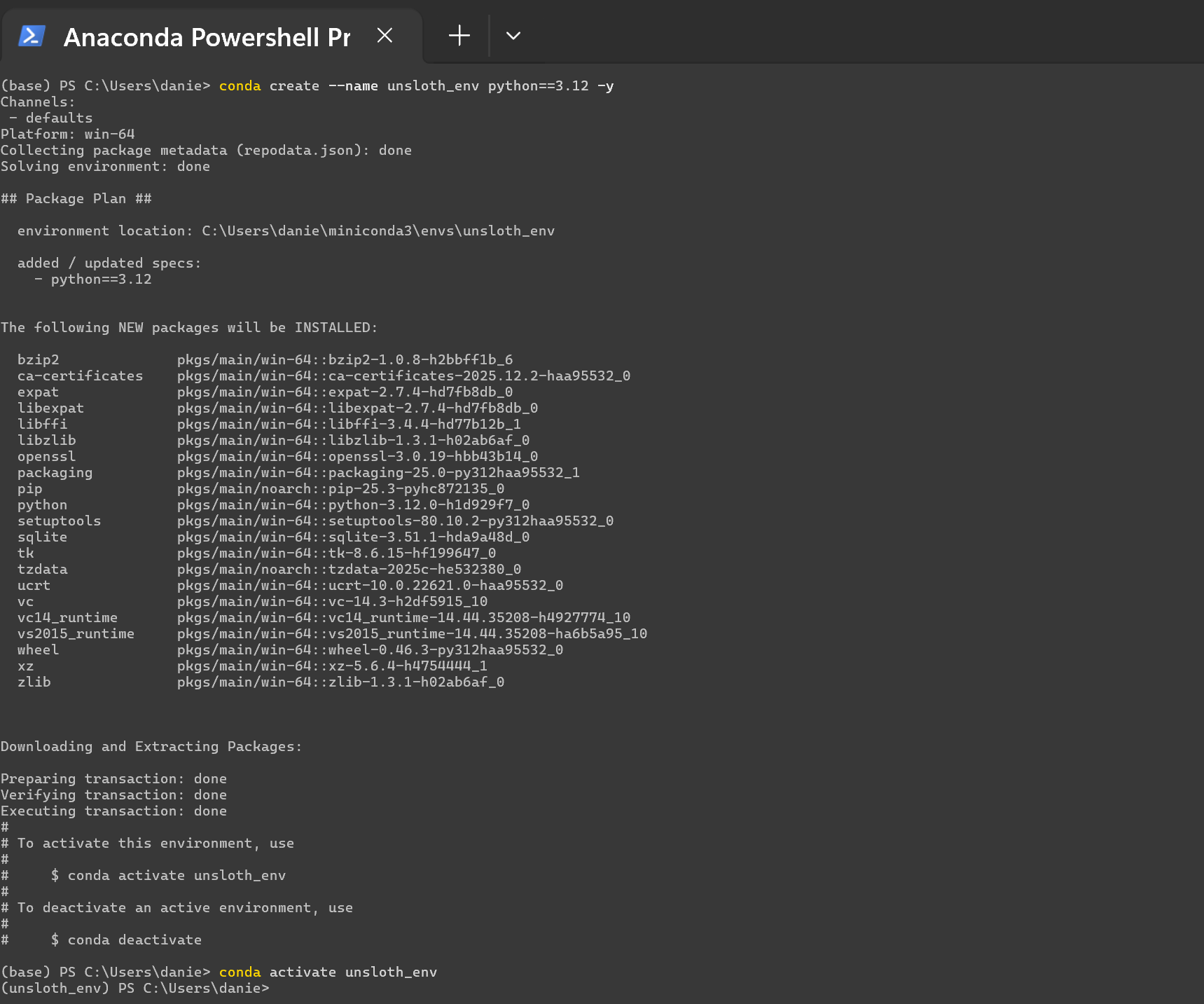Click the '$ conda deactivate' hint line
Image resolution: width=1204 pixels, height=1004 pixels.
pos(126,940)
